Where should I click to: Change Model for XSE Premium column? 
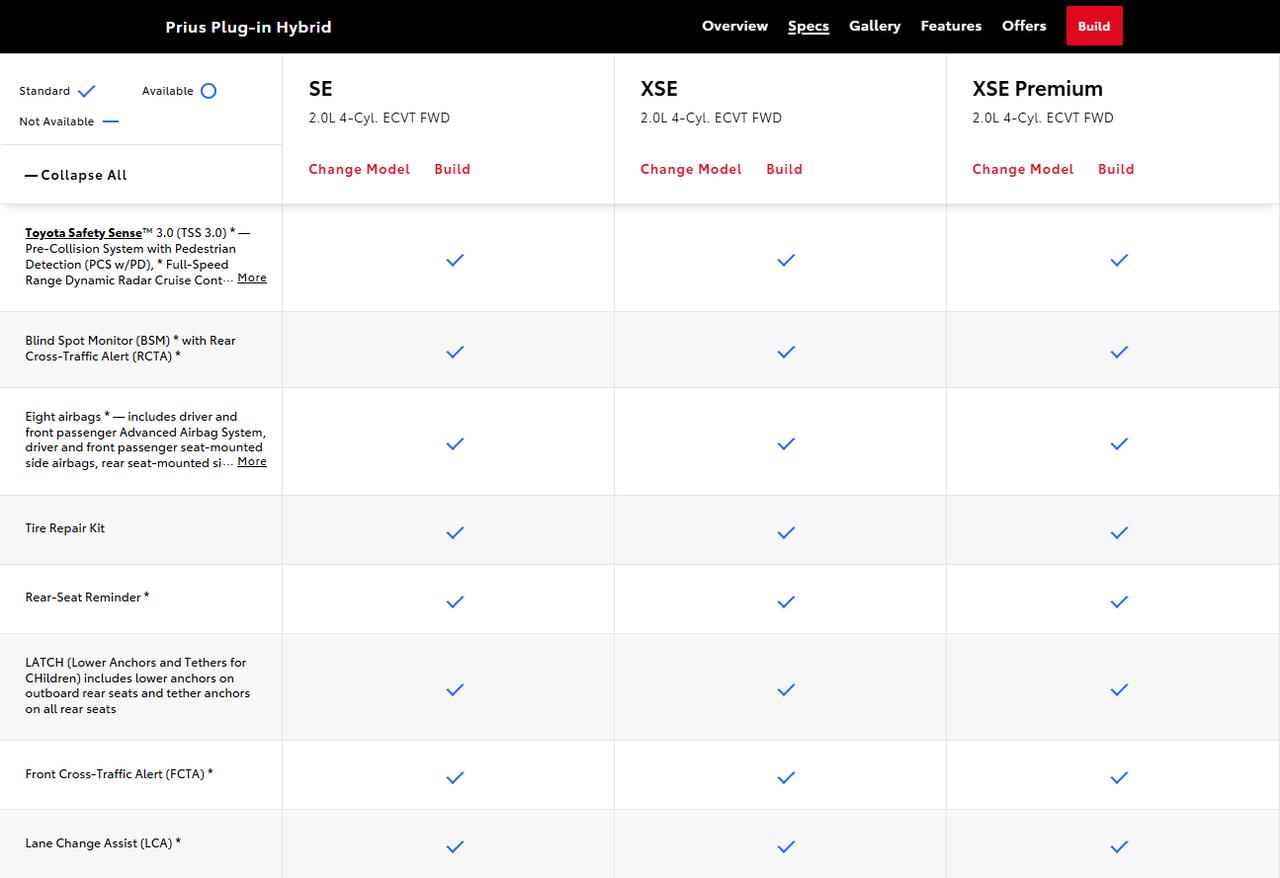tap(1023, 169)
